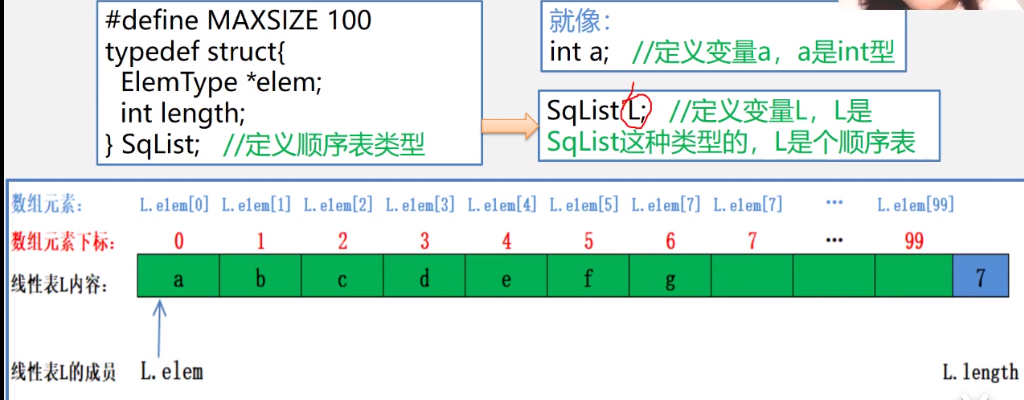Click the green cell containing 'a'
Image resolution: width=1024 pixels, height=400 pixels.
coord(178,276)
